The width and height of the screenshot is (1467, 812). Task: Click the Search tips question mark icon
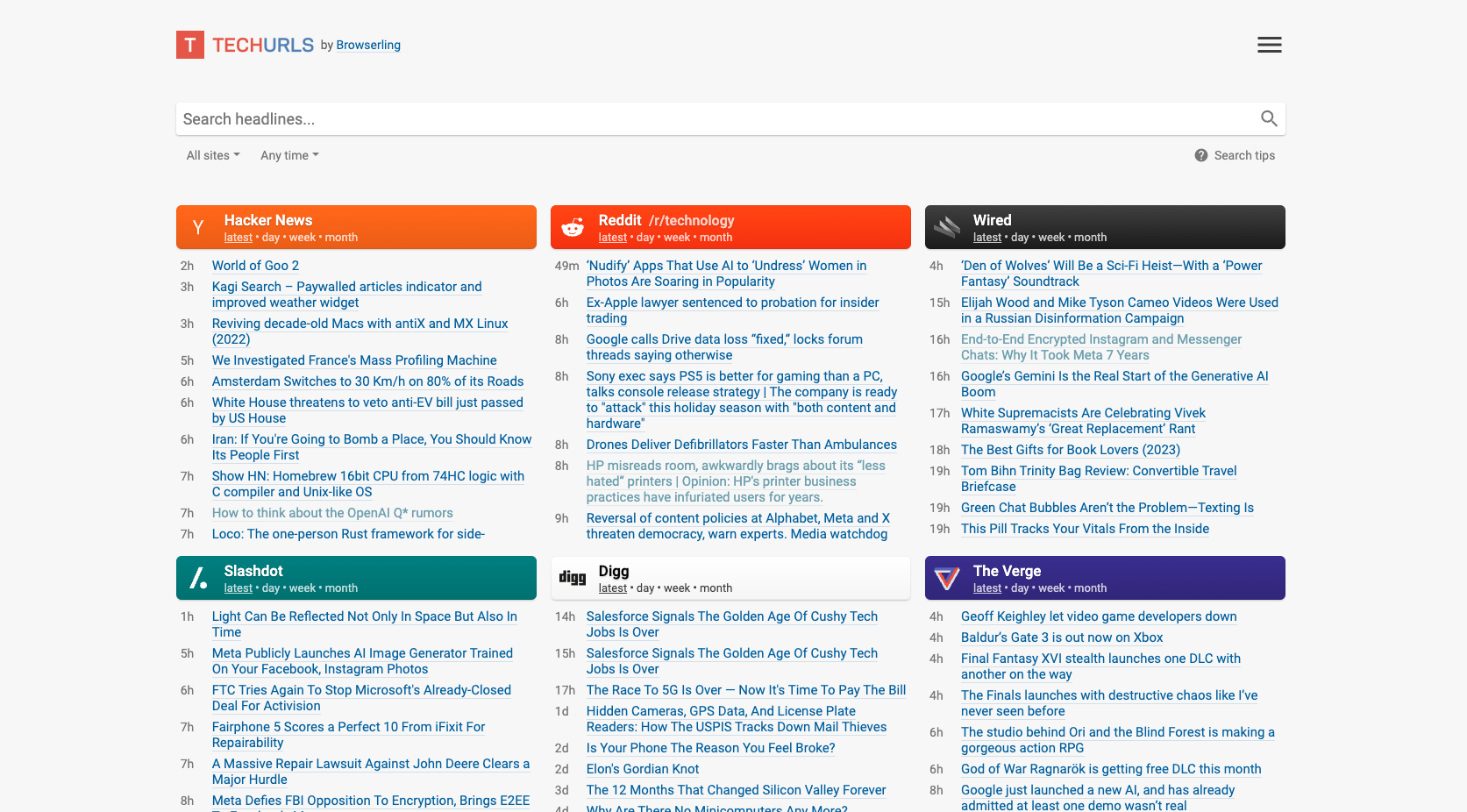(1201, 155)
